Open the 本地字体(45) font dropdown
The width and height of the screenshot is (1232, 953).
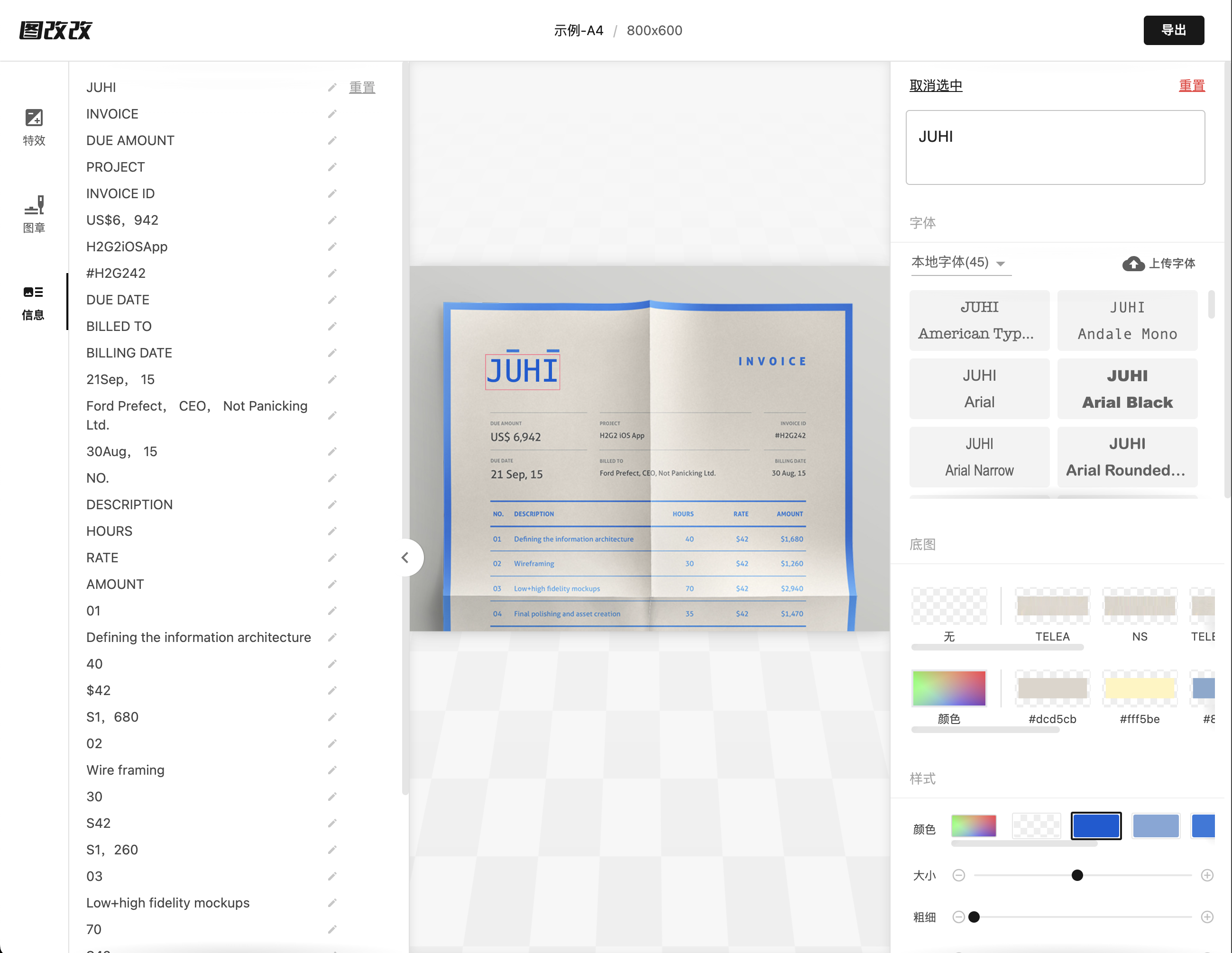point(959,263)
